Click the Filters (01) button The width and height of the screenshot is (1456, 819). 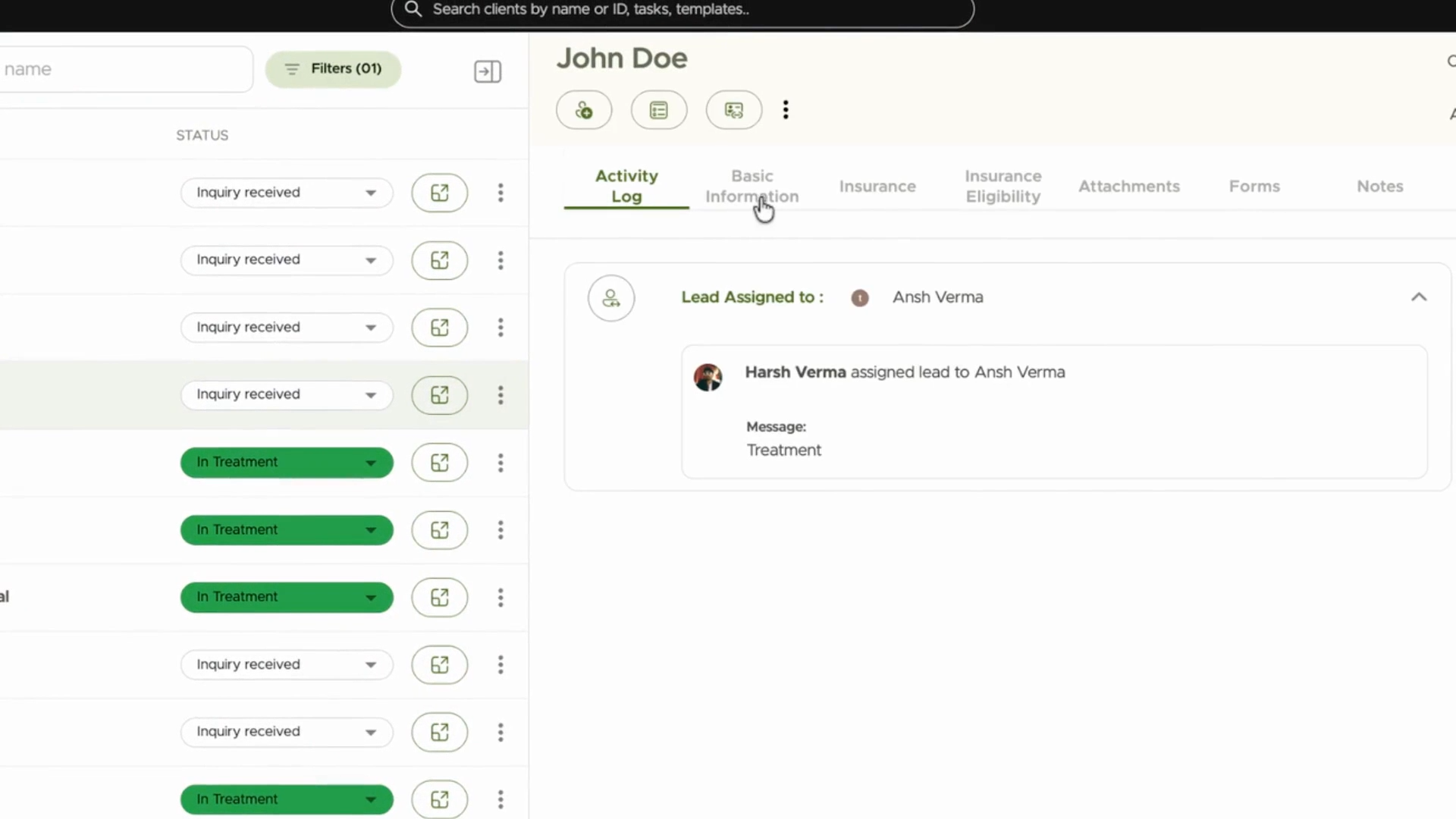(333, 69)
